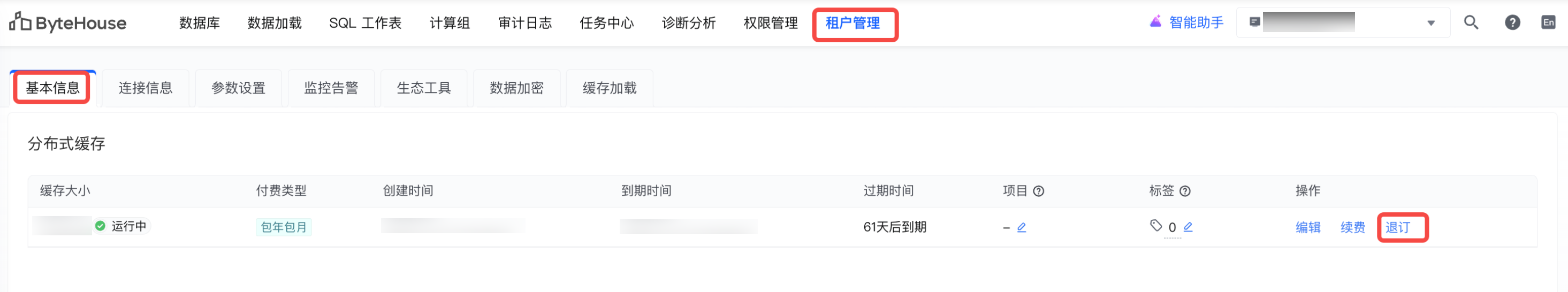
Task: Go to 租户管理 in top navigation
Action: coord(852,23)
